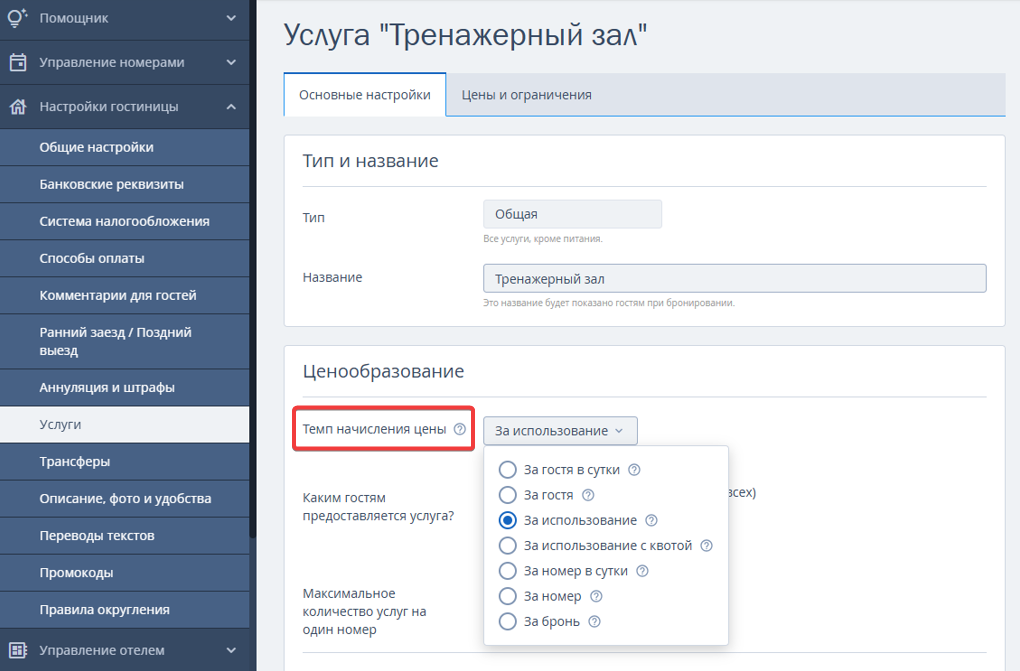Viewport: 1020px width, 671px height.
Task: Click the lightbulb icon next to Помощник
Action: [x=18, y=18]
